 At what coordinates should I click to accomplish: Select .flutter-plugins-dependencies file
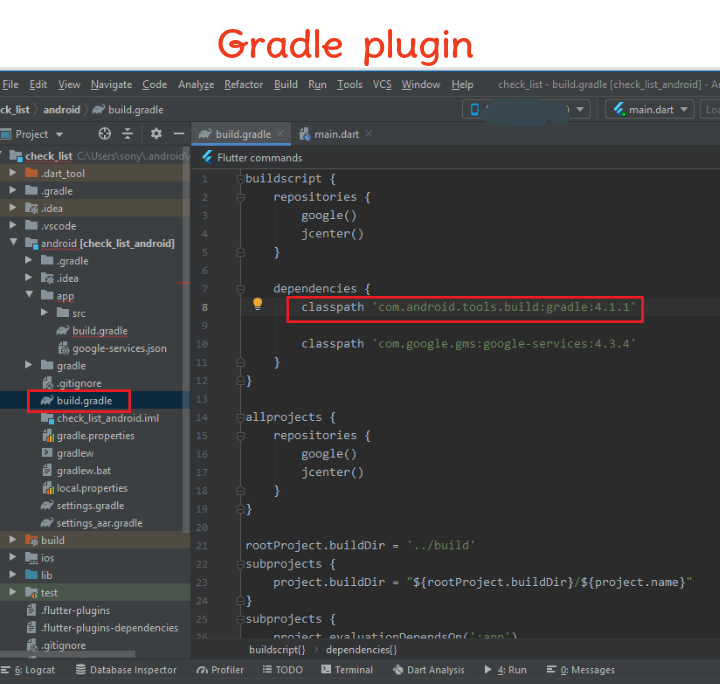(x=109, y=628)
